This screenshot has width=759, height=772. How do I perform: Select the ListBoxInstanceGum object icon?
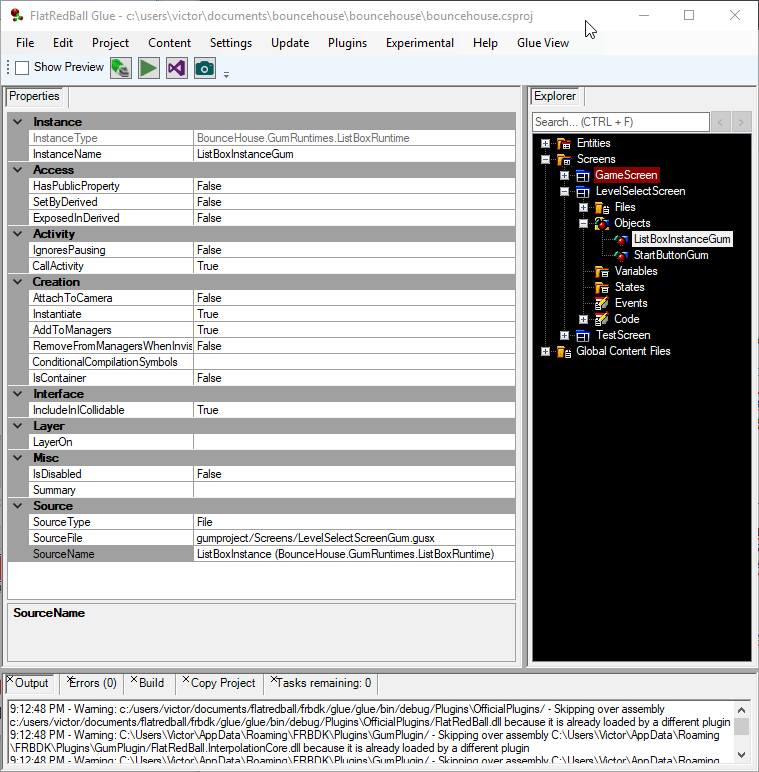click(621, 239)
